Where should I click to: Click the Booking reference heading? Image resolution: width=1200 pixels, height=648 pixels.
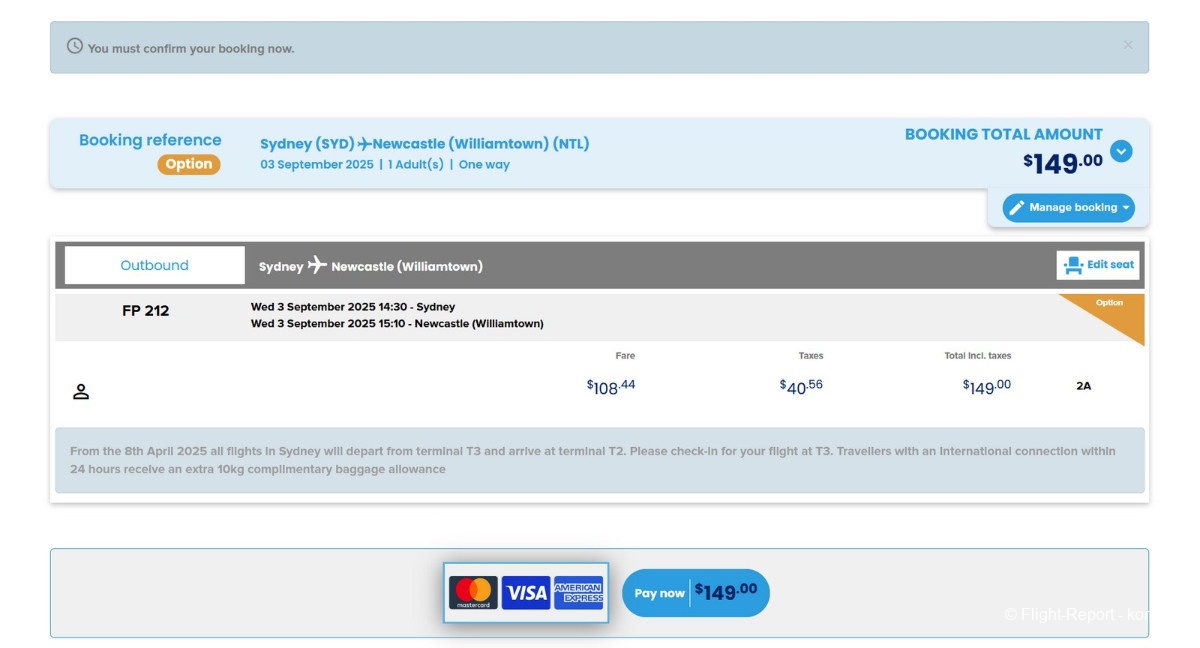coord(150,140)
